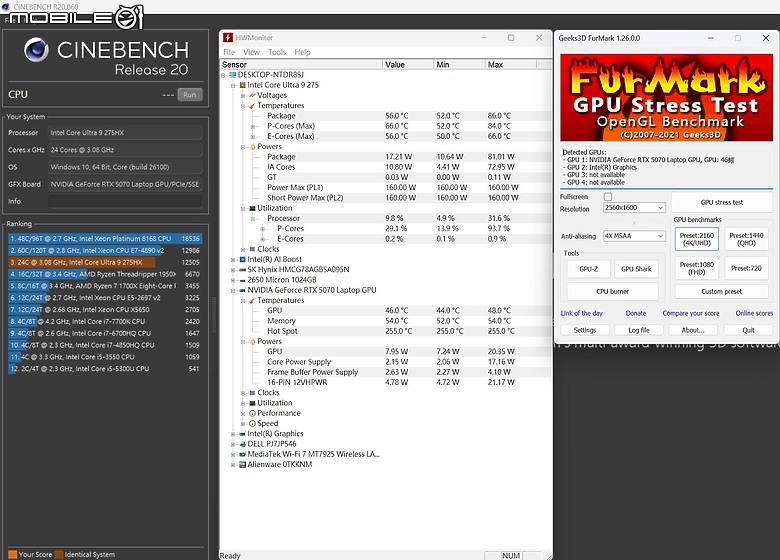
Task: Expand the Intel(R) AI Boost node
Action: coord(233,260)
